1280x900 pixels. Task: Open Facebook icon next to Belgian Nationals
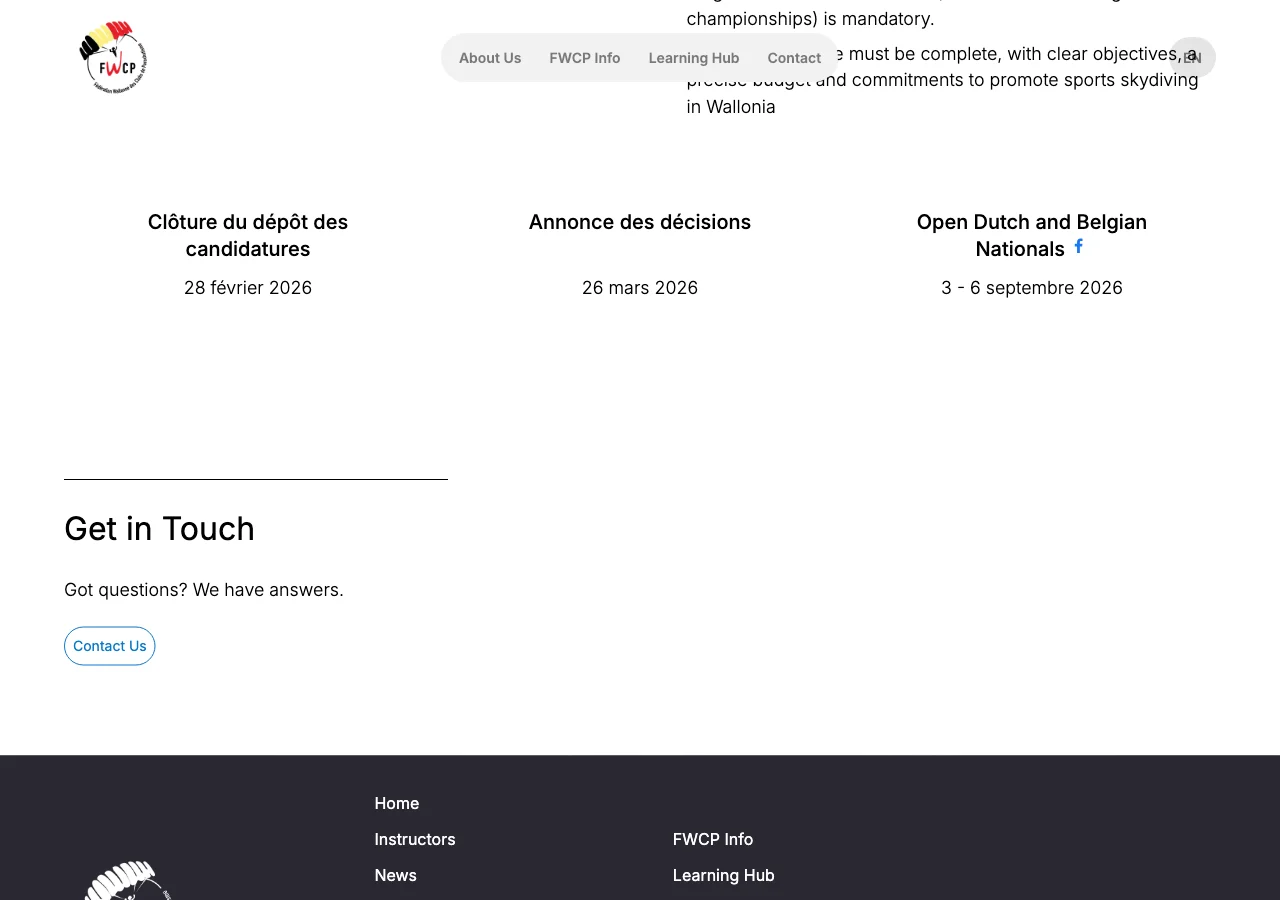pos(1078,246)
